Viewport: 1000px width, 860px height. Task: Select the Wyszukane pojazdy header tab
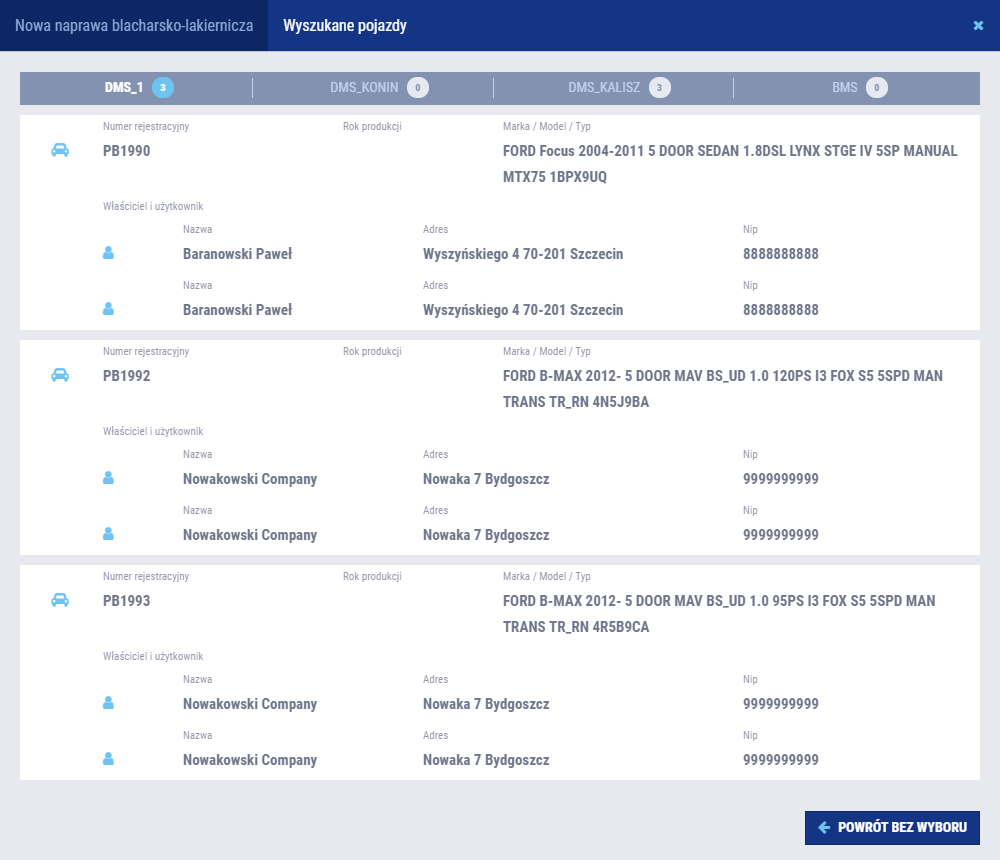(x=345, y=25)
